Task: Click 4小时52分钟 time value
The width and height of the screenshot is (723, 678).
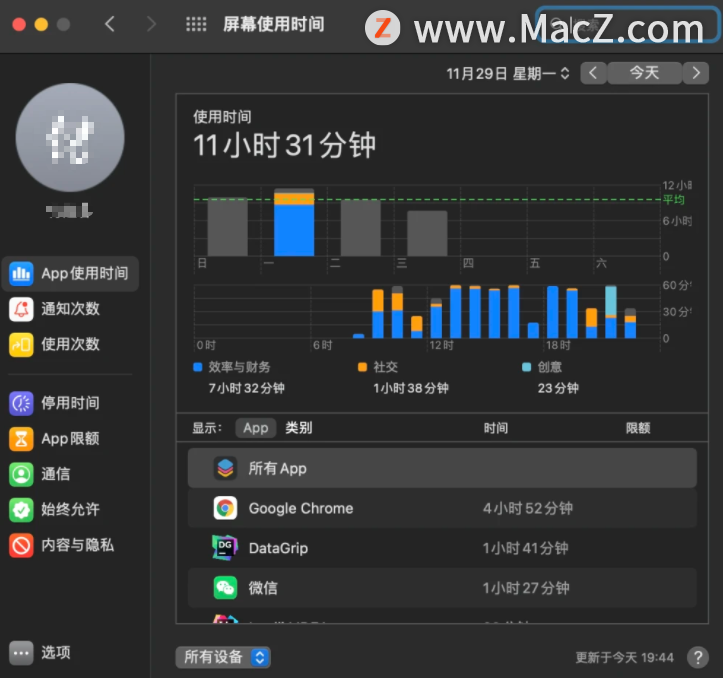Action: pos(527,508)
